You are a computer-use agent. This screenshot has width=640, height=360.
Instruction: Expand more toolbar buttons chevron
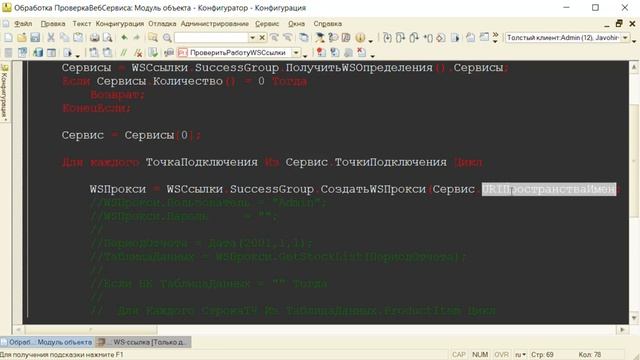click(495, 35)
